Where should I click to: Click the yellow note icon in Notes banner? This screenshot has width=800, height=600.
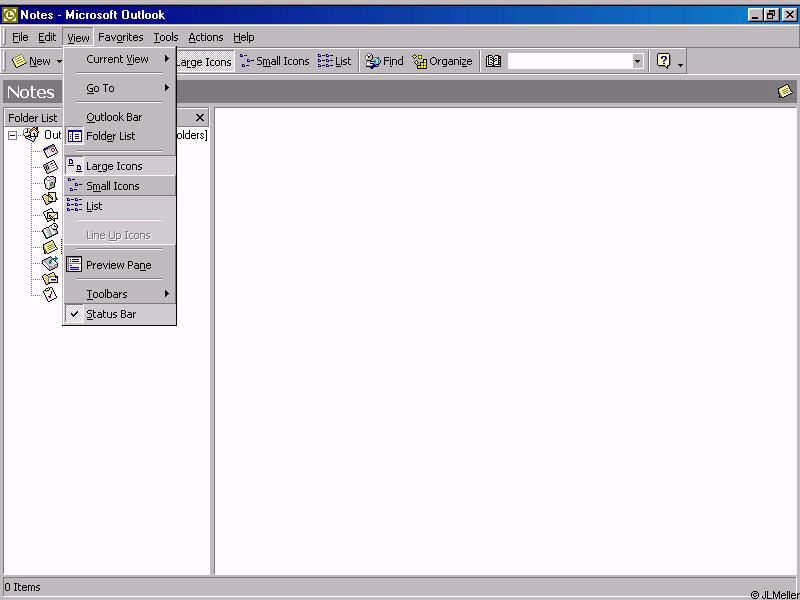pos(785,91)
